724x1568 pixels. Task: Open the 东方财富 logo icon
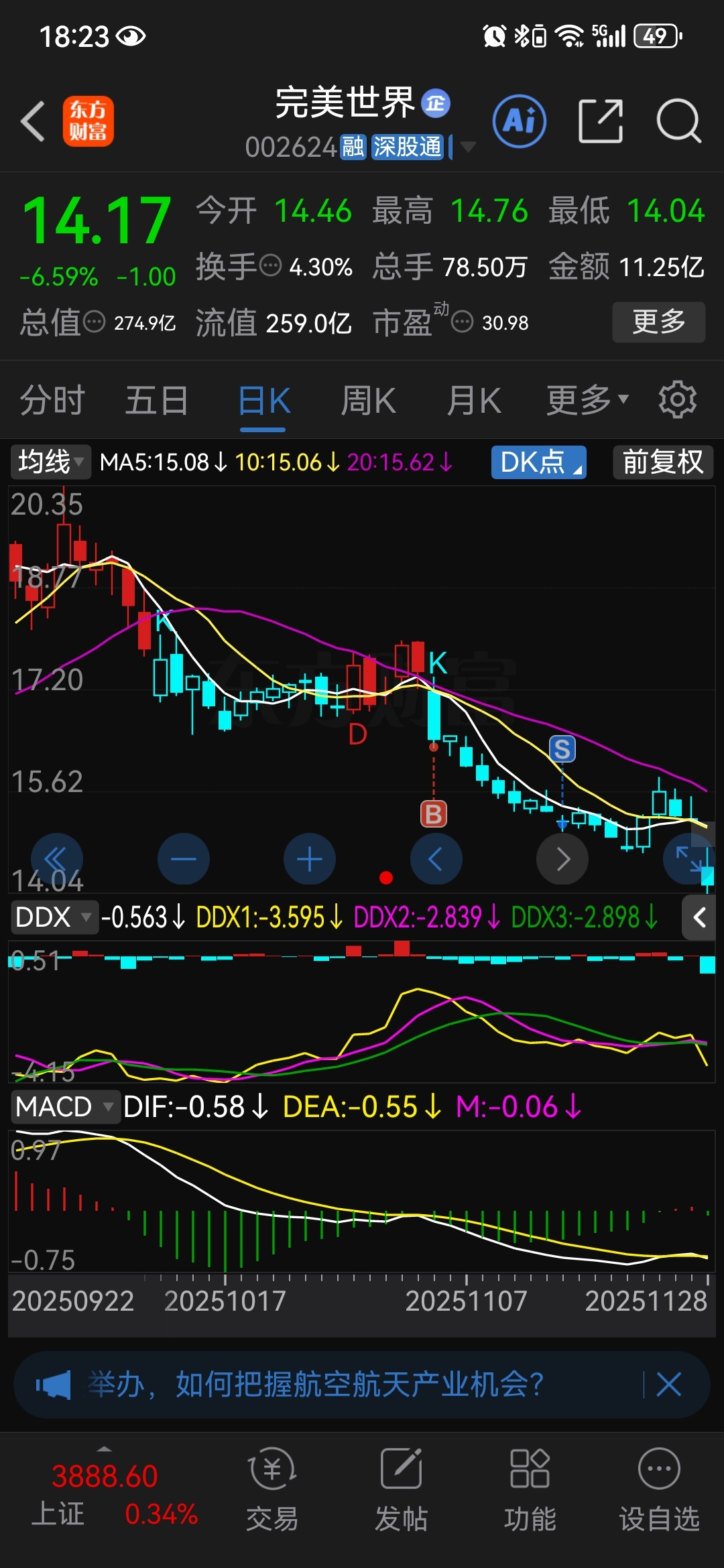pos(88,121)
